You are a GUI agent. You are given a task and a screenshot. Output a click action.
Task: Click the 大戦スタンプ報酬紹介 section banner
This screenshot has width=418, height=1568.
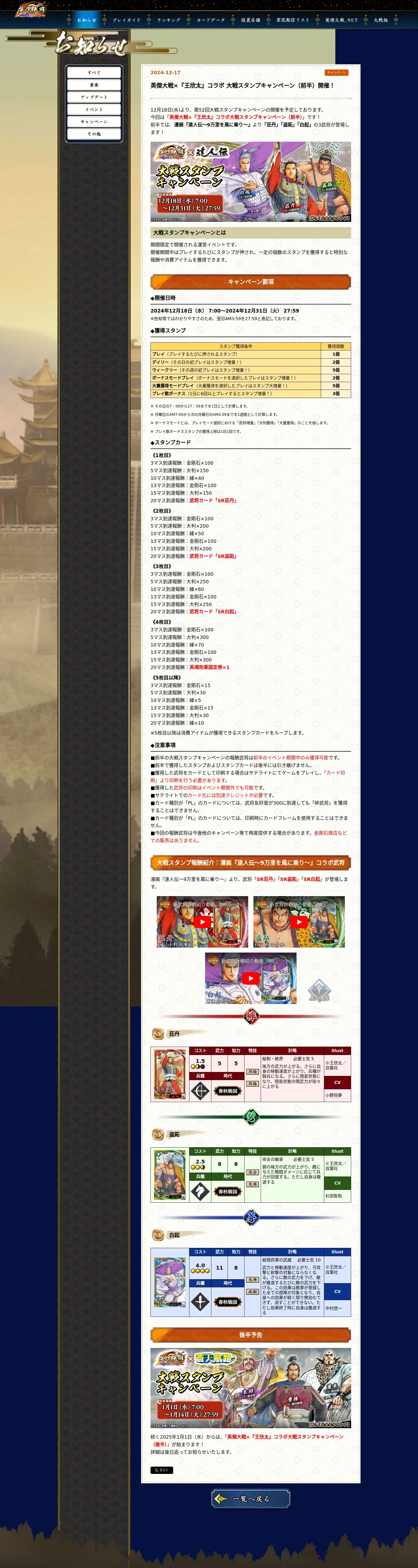coord(251,862)
